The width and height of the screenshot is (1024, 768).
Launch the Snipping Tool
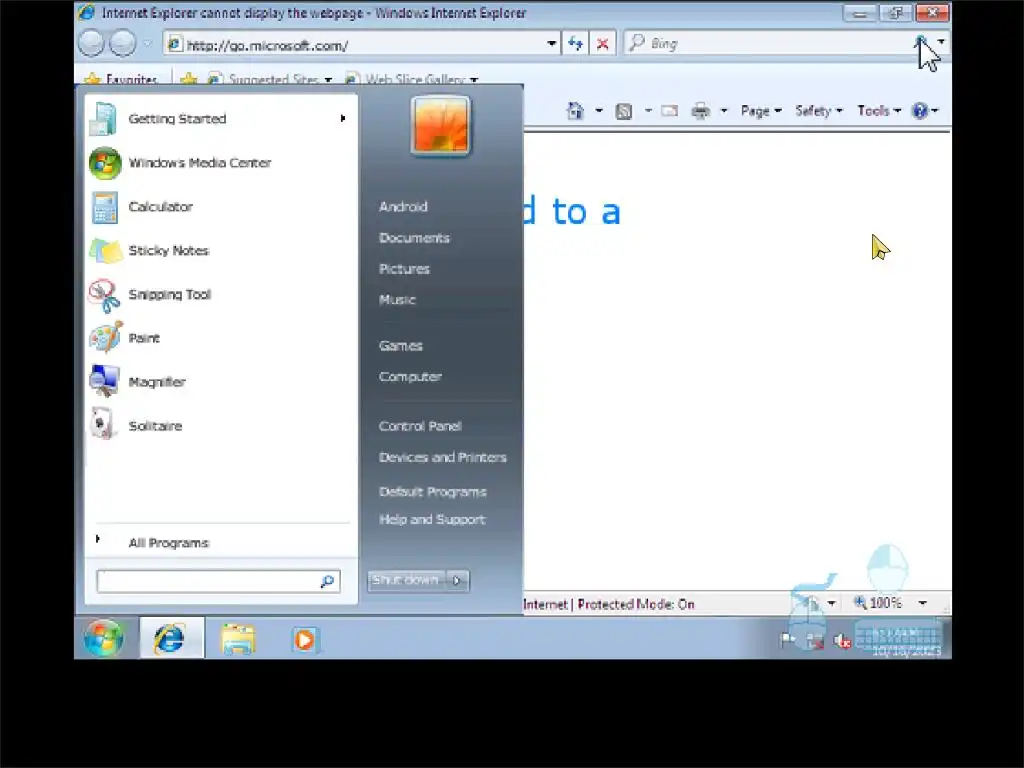coord(221,294)
